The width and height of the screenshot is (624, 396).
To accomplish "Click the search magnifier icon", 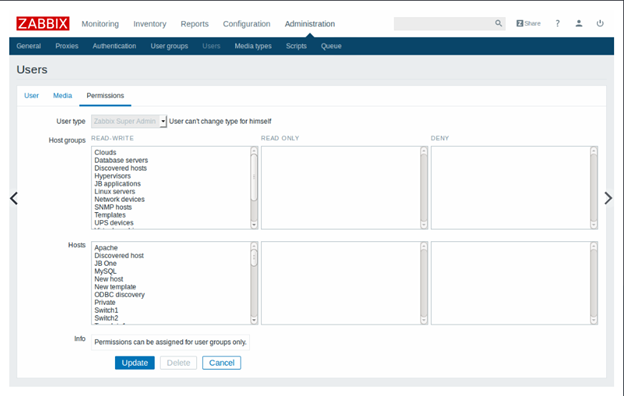I will [x=498, y=23].
